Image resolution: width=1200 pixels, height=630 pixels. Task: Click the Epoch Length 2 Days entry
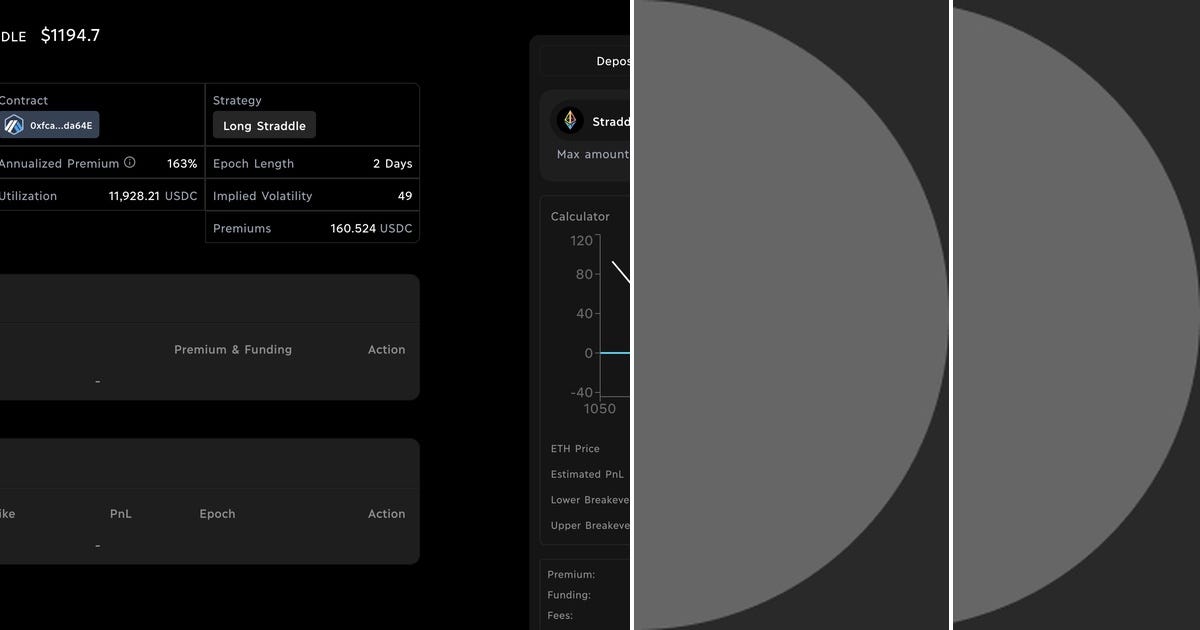coord(390,163)
